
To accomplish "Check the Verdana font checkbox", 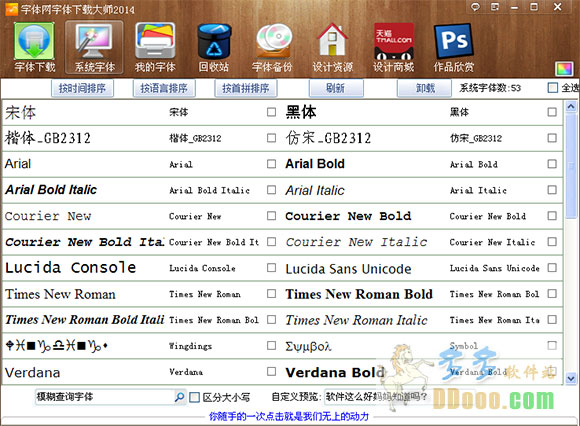I will [272, 371].
